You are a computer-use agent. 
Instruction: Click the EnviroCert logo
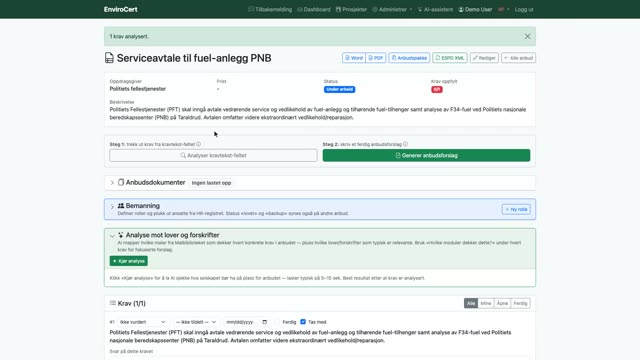click(120, 9)
